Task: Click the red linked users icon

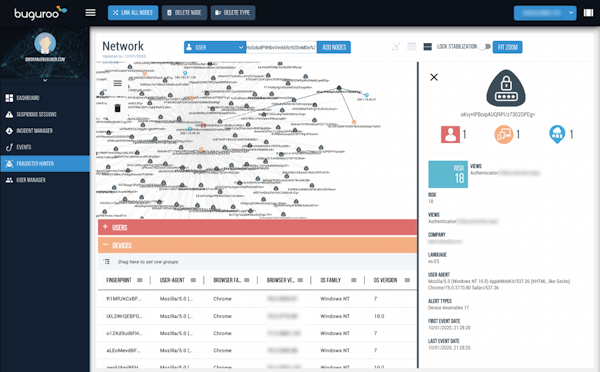Action: [x=450, y=134]
